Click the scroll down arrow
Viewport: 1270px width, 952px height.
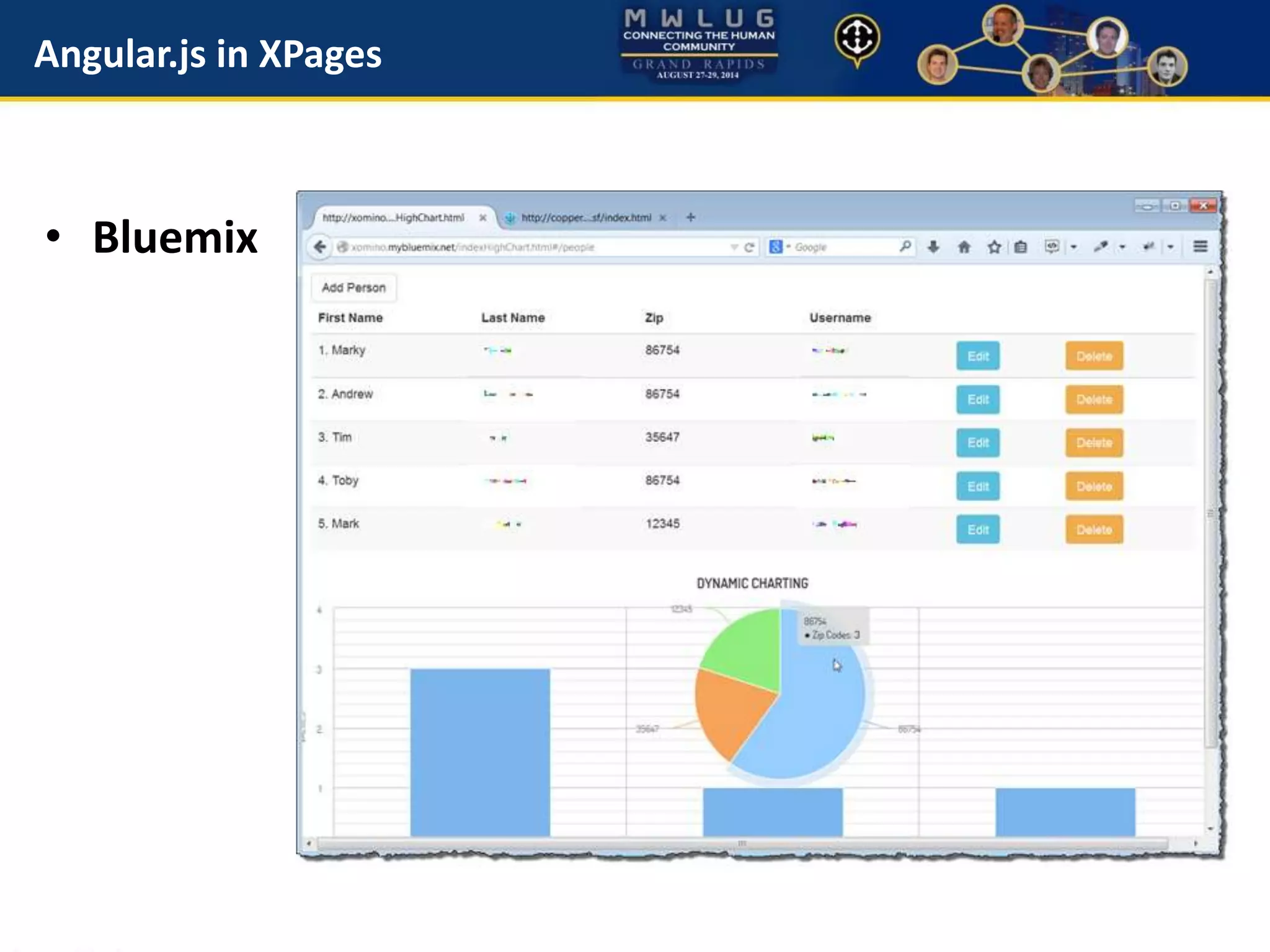1210,828
